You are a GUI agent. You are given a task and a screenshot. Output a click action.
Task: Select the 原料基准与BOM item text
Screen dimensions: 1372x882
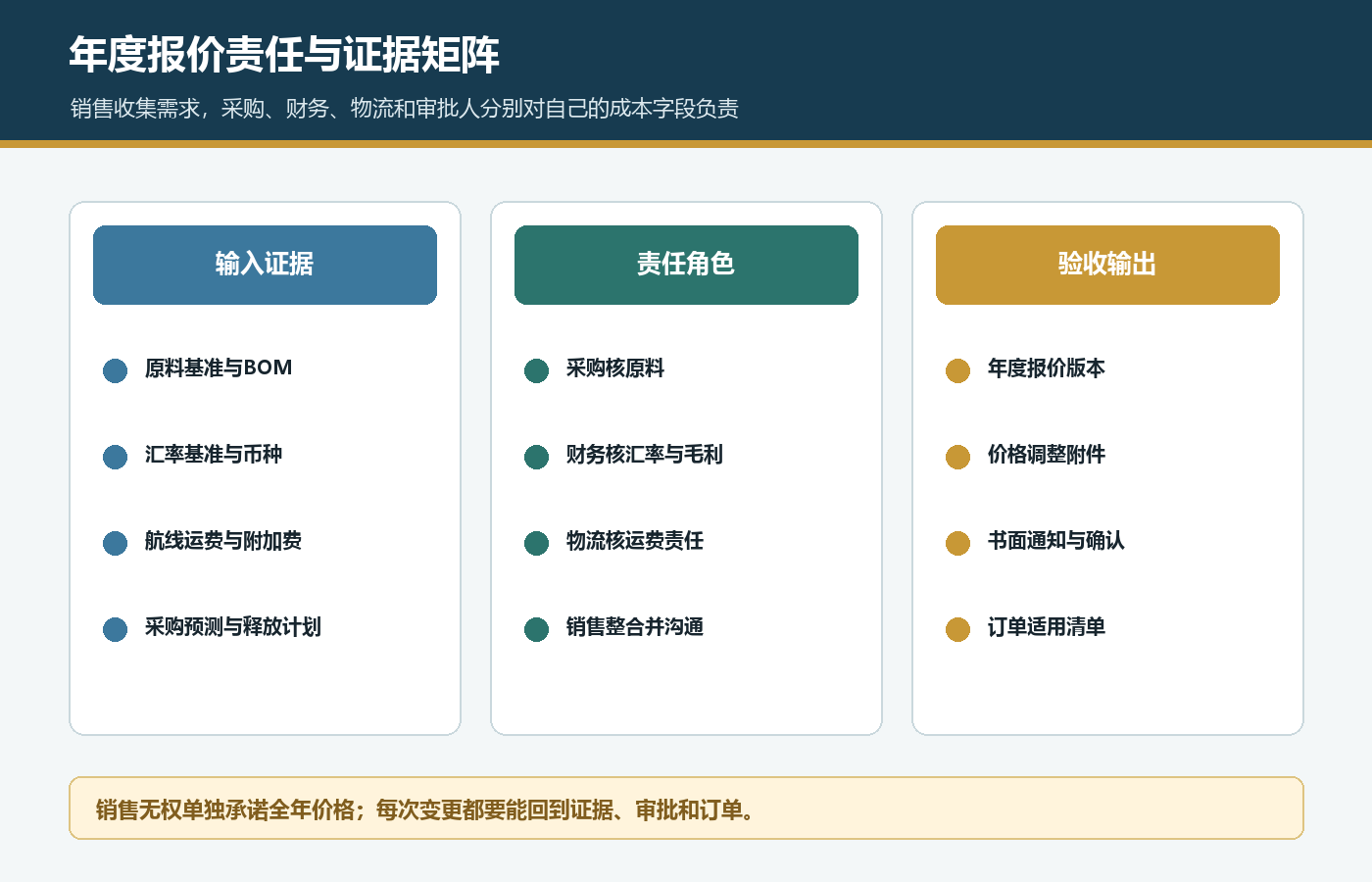(219, 368)
